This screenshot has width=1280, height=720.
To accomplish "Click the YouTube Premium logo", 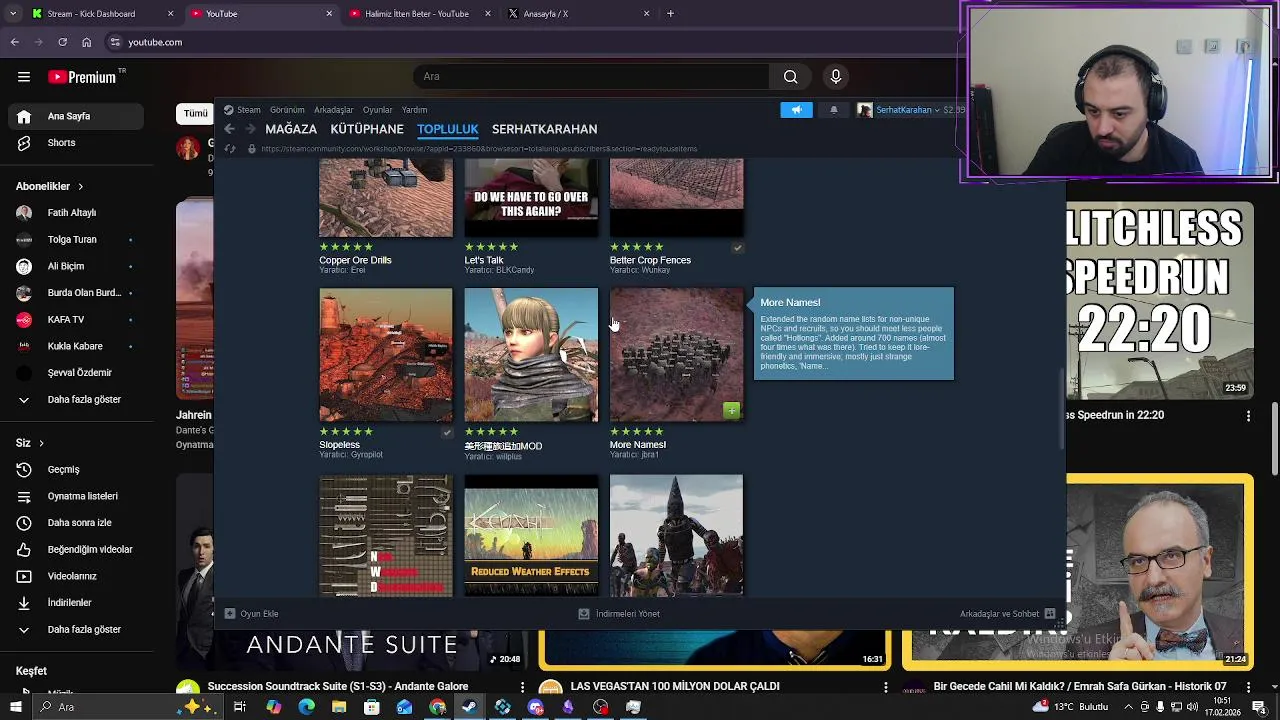I will (82, 77).
